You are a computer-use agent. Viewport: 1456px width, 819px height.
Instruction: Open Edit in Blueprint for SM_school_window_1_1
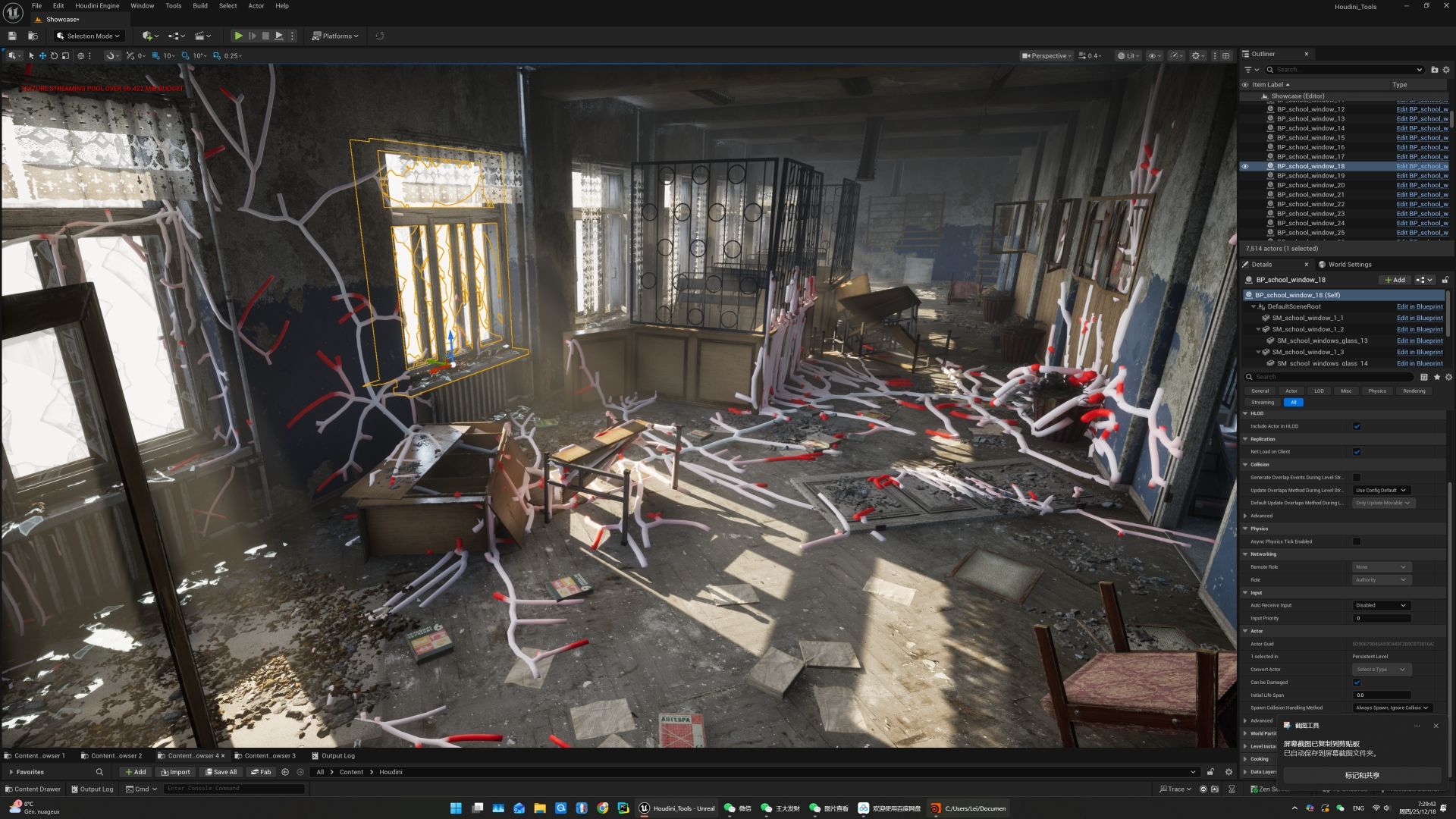coord(1420,318)
